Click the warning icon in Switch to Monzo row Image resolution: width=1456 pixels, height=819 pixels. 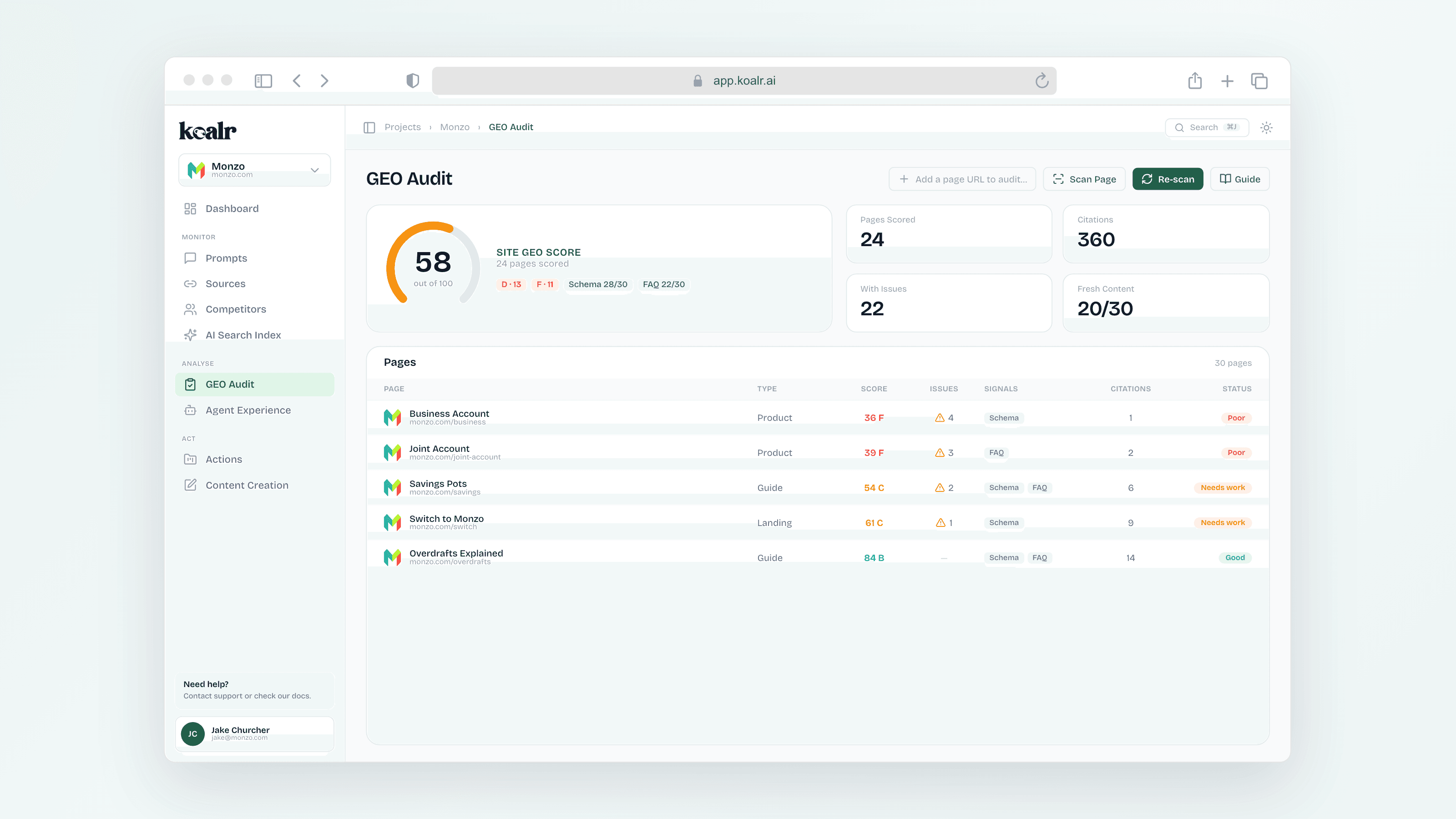[940, 523]
